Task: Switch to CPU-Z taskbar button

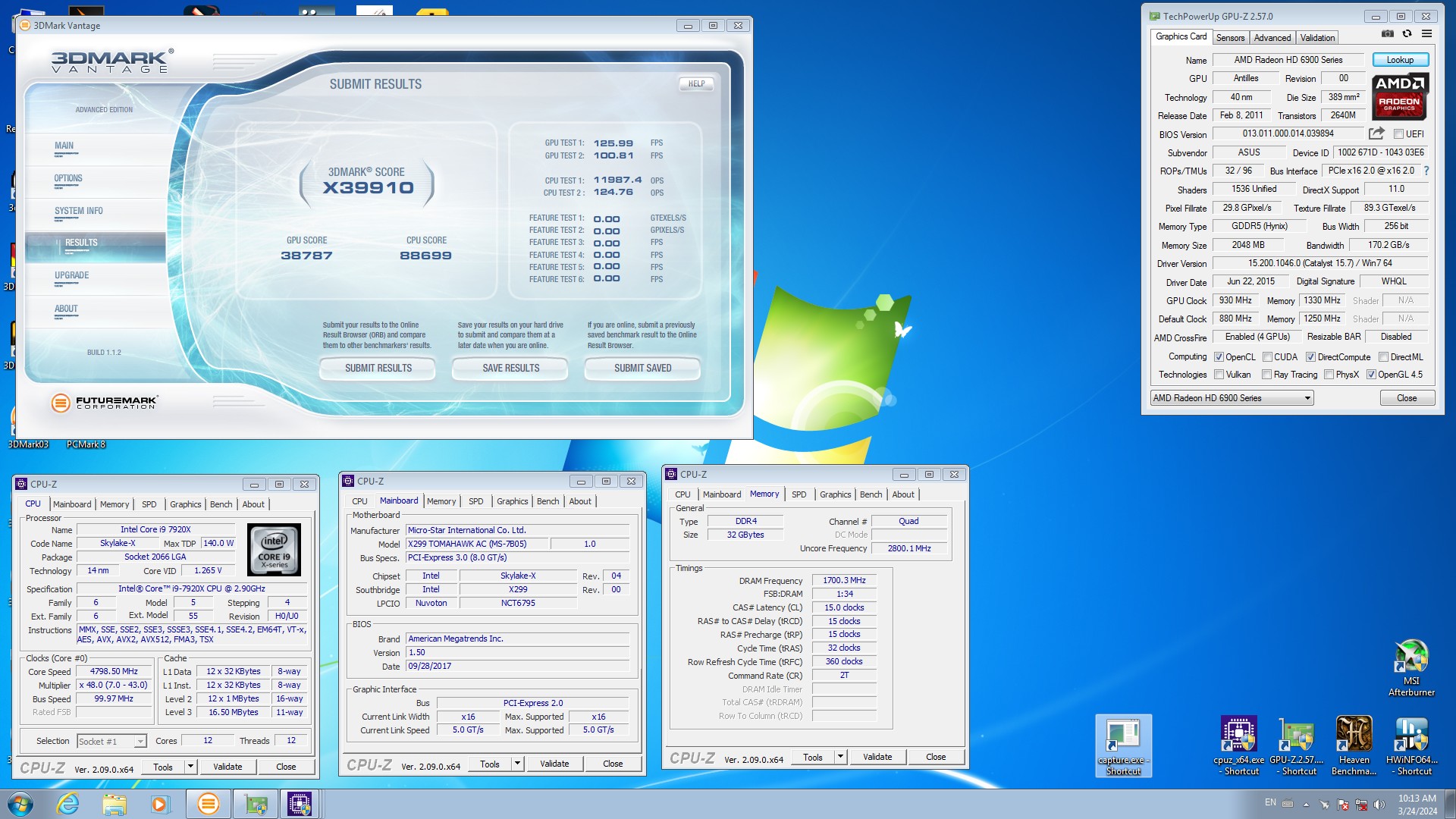Action: click(x=300, y=804)
